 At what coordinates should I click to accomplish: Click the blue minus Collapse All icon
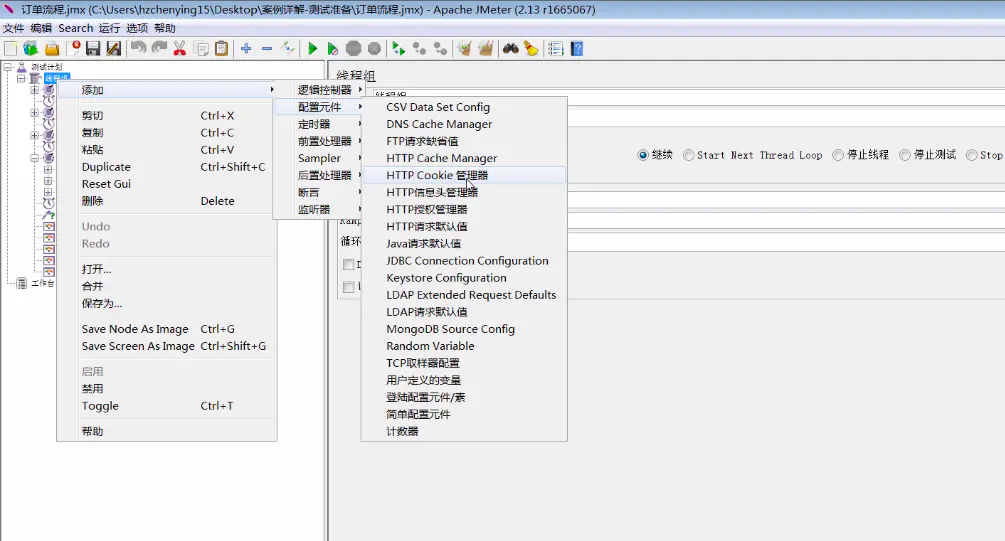[x=267, y=49]
